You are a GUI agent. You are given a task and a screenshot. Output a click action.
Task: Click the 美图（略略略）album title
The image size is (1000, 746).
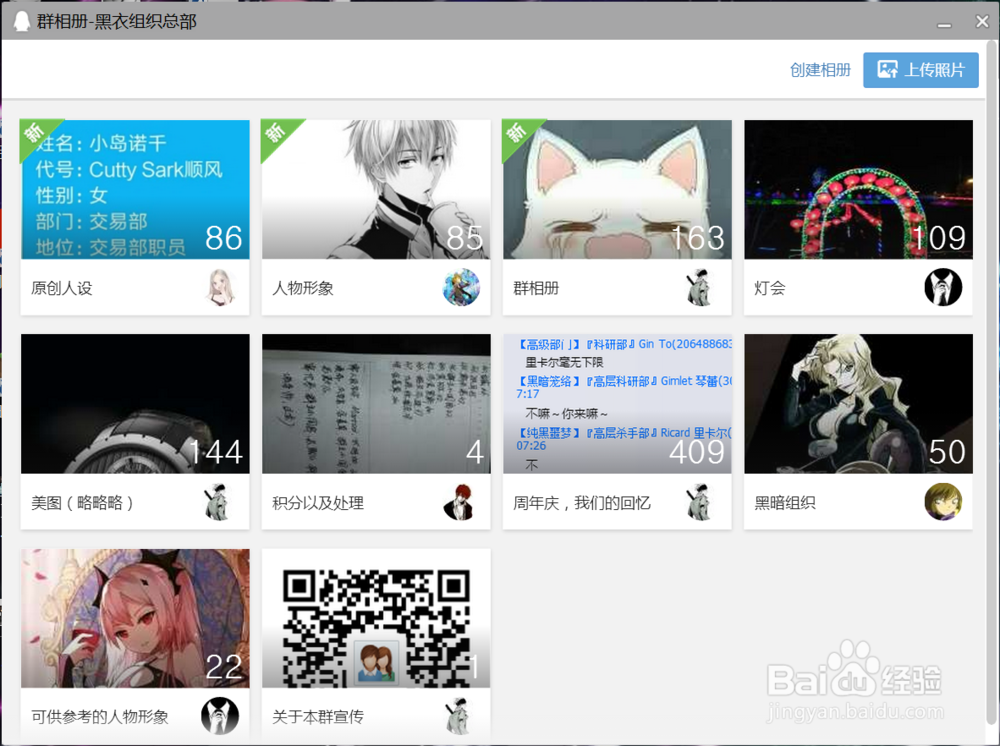click(82, 502)
